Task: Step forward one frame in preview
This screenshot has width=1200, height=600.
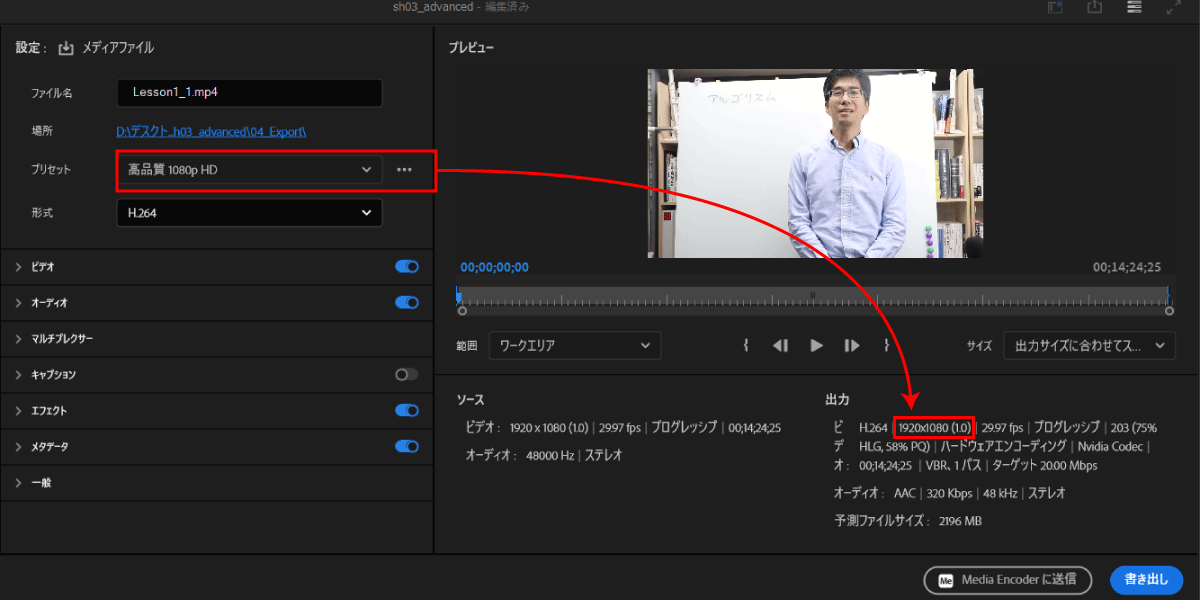Action: [852, 345]
